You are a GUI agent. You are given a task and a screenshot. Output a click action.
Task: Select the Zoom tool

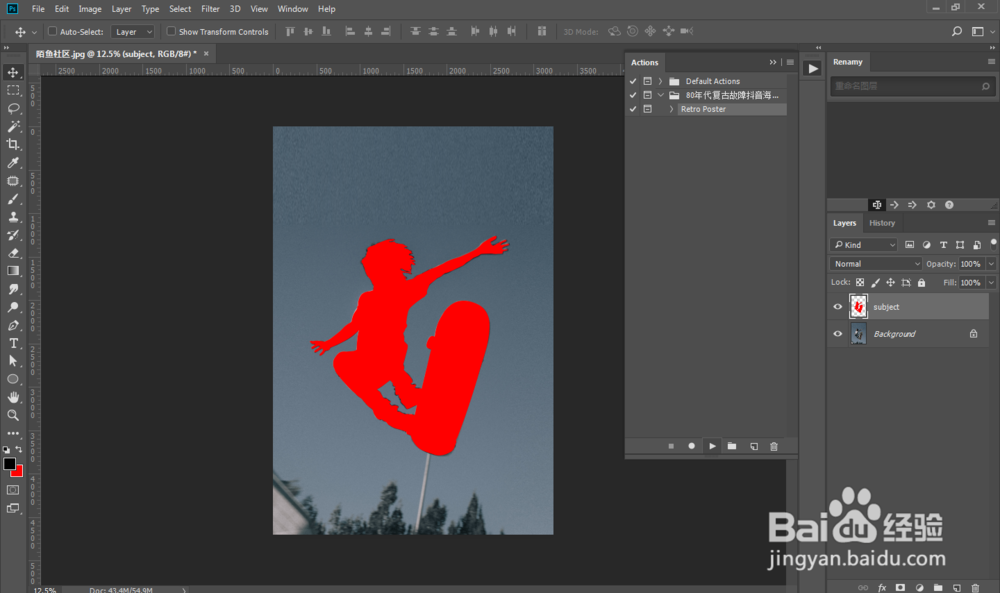point(13,415)
